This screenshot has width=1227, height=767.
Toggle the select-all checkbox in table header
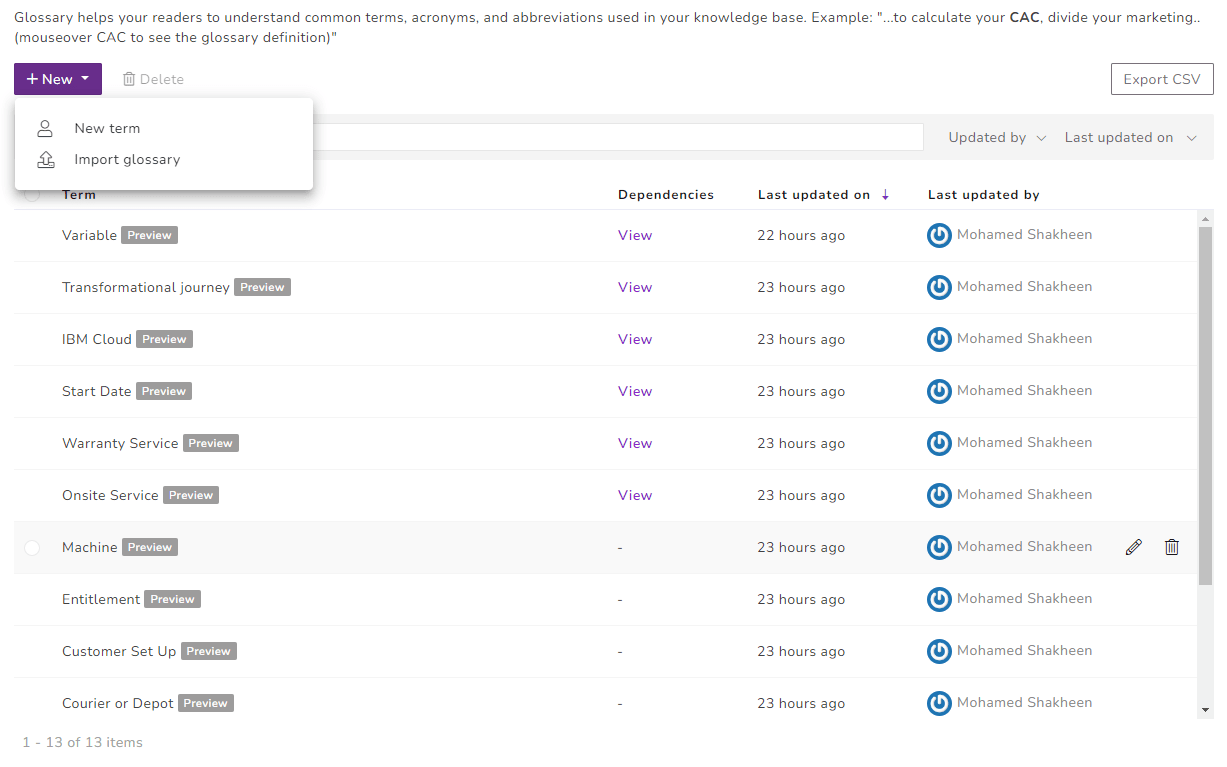tap(32, 195)
